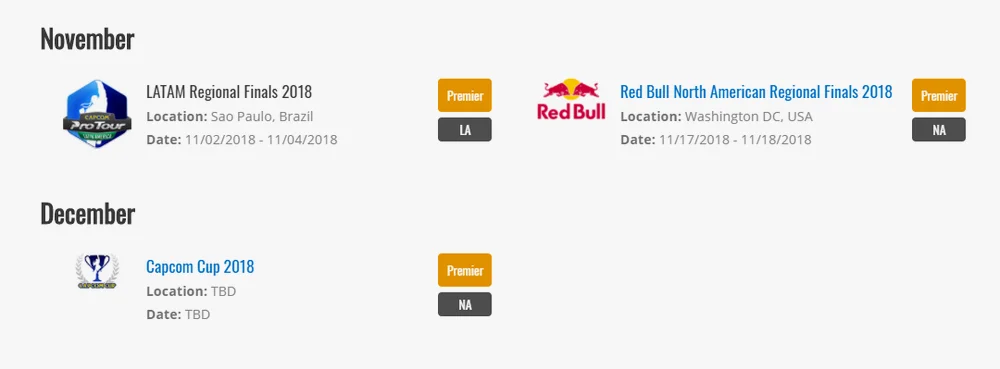Open the Capcom Cup 2018 link

tap(200, 266)
